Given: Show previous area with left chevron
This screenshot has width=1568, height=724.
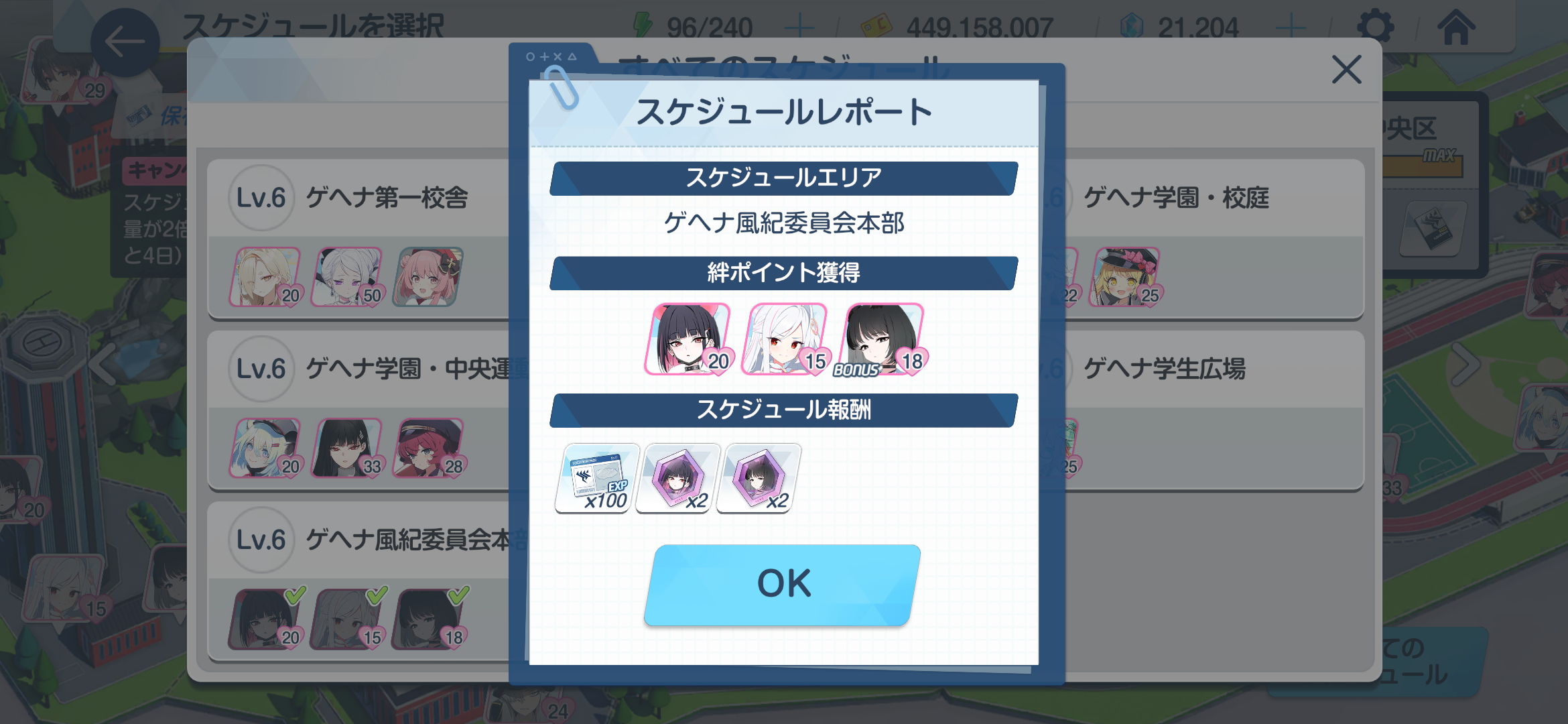Looking at the screenshot, I should pos(104,365).
